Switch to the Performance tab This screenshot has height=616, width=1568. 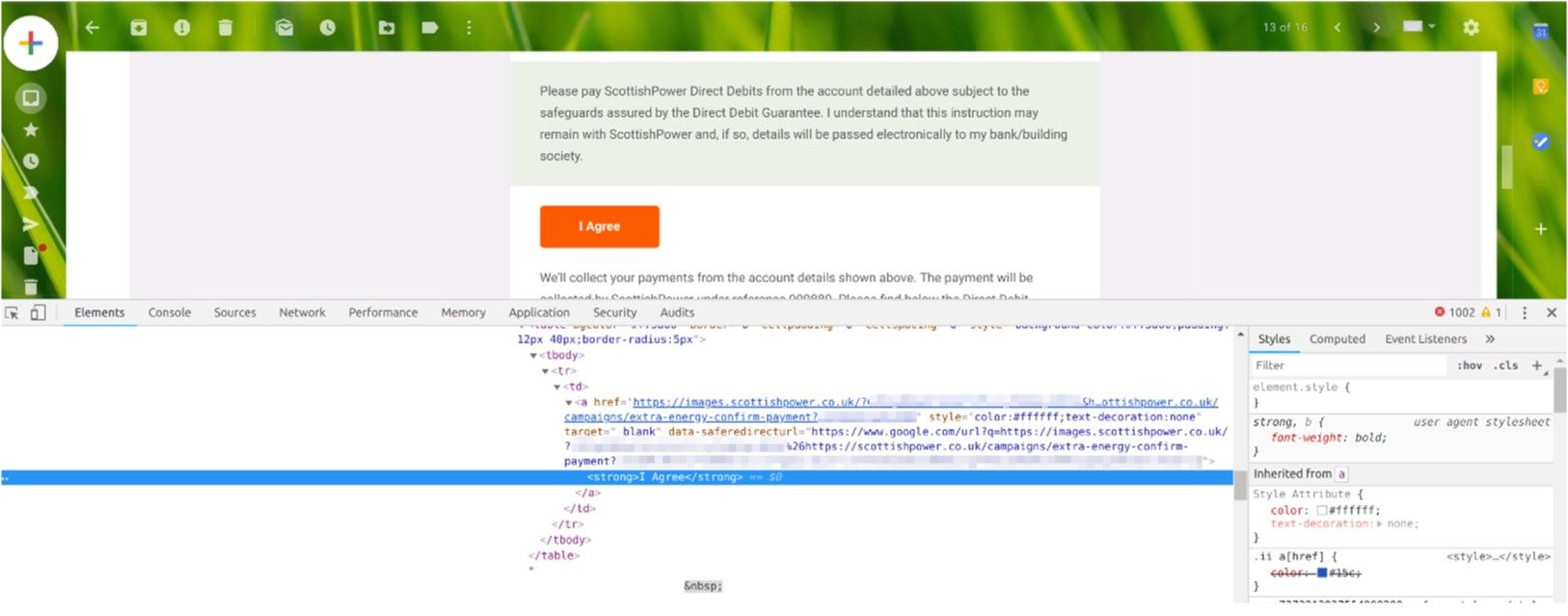coord(383,313)
